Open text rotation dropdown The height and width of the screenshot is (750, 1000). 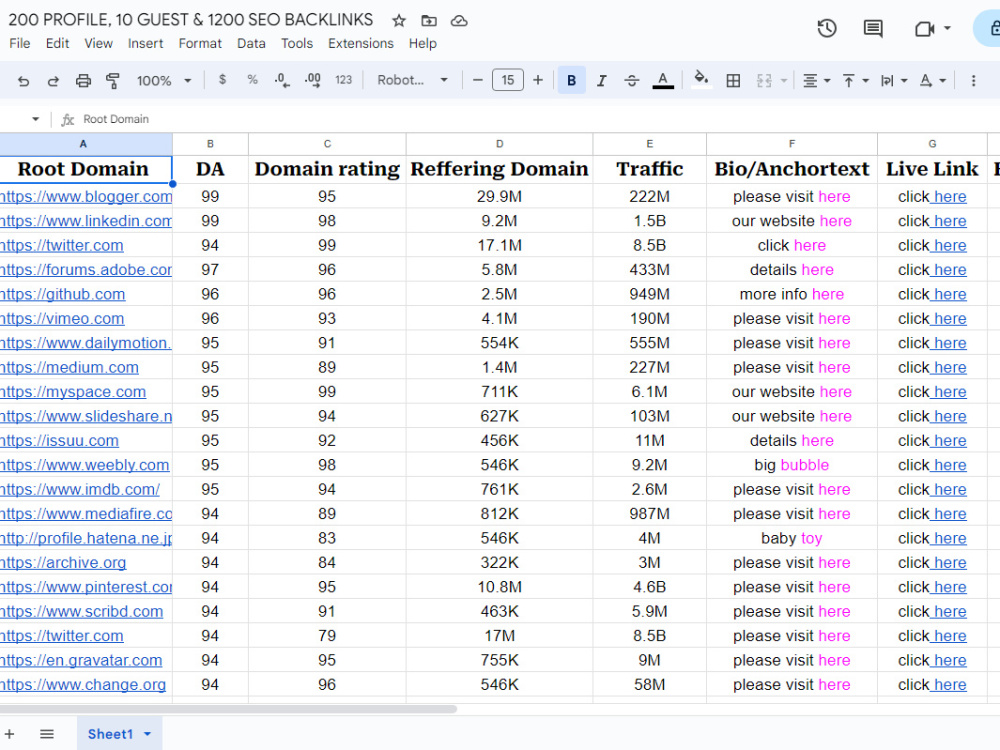click(932, 80)
